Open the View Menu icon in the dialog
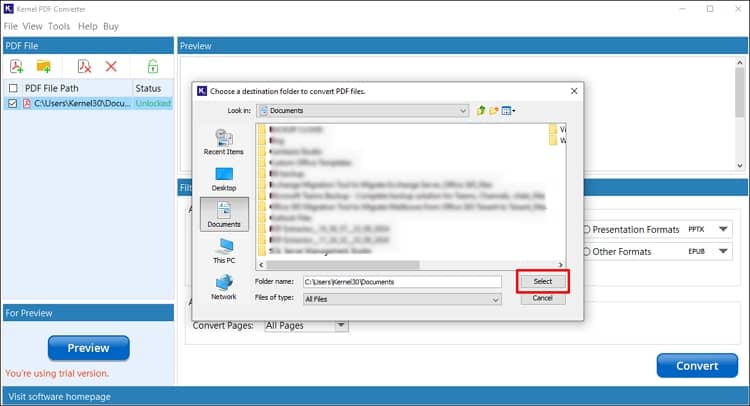 point(508,110)
